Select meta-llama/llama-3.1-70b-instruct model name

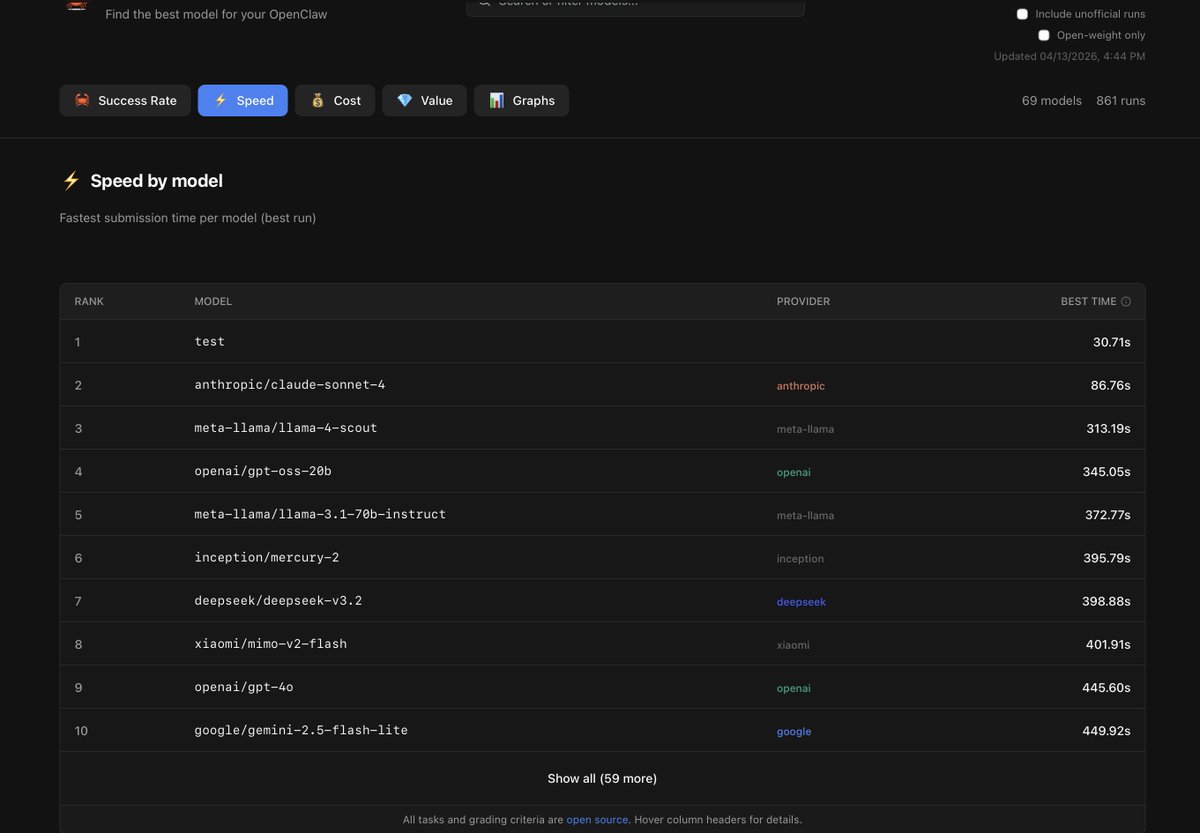(x=320, y=514)
